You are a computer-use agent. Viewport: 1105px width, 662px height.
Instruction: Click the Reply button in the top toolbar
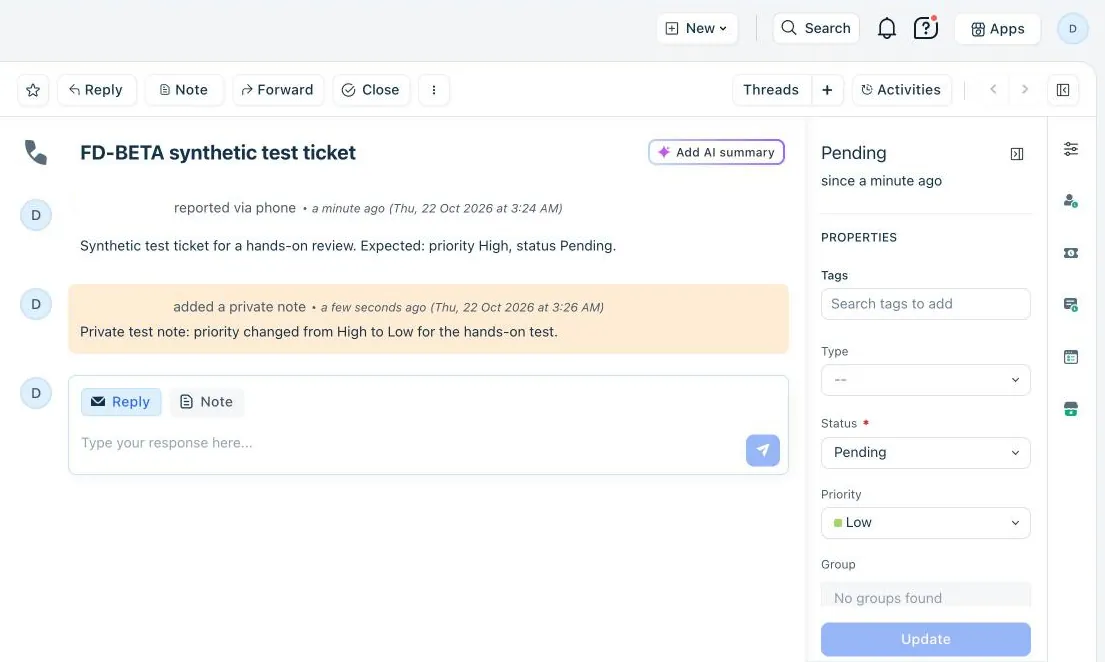pyautogui.click(x=96, y=90)
